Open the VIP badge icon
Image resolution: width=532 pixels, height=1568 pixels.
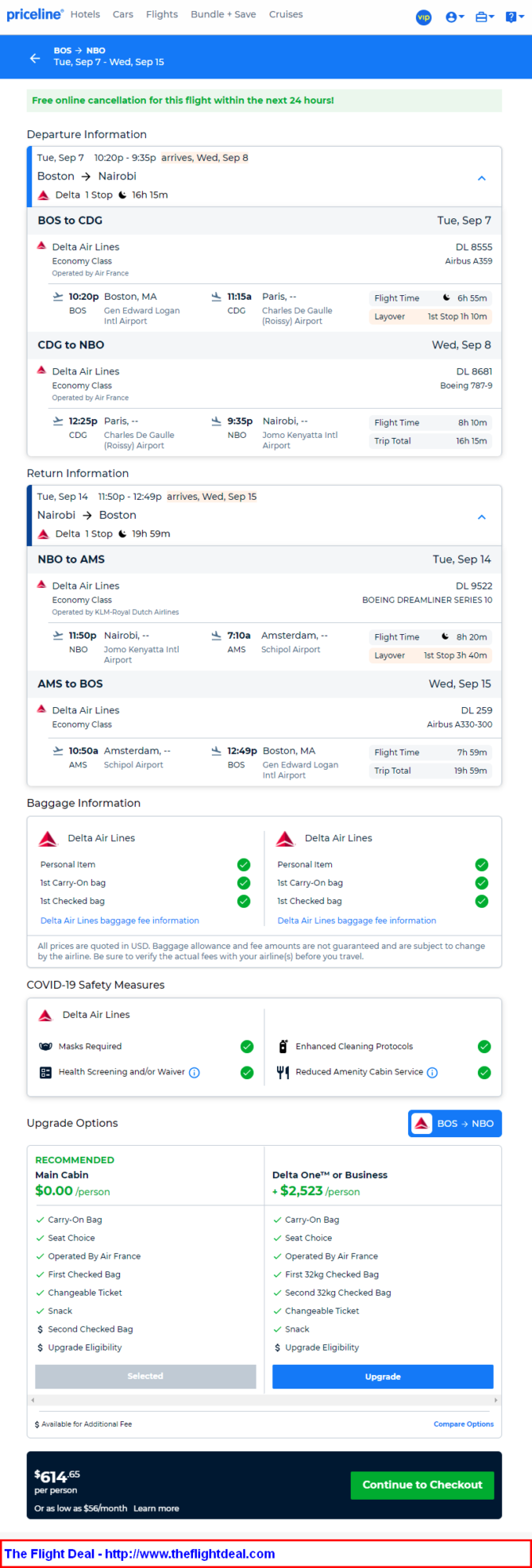tap(424, 17)
